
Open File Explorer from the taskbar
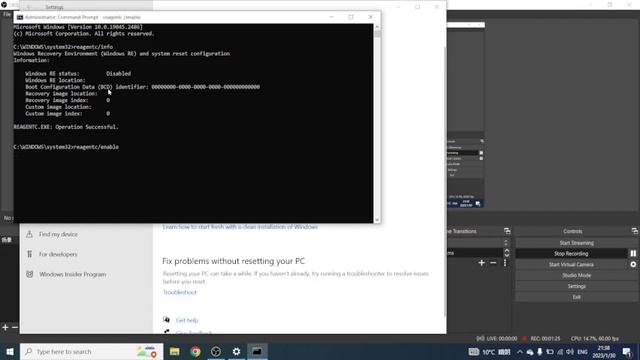point(175,351)
